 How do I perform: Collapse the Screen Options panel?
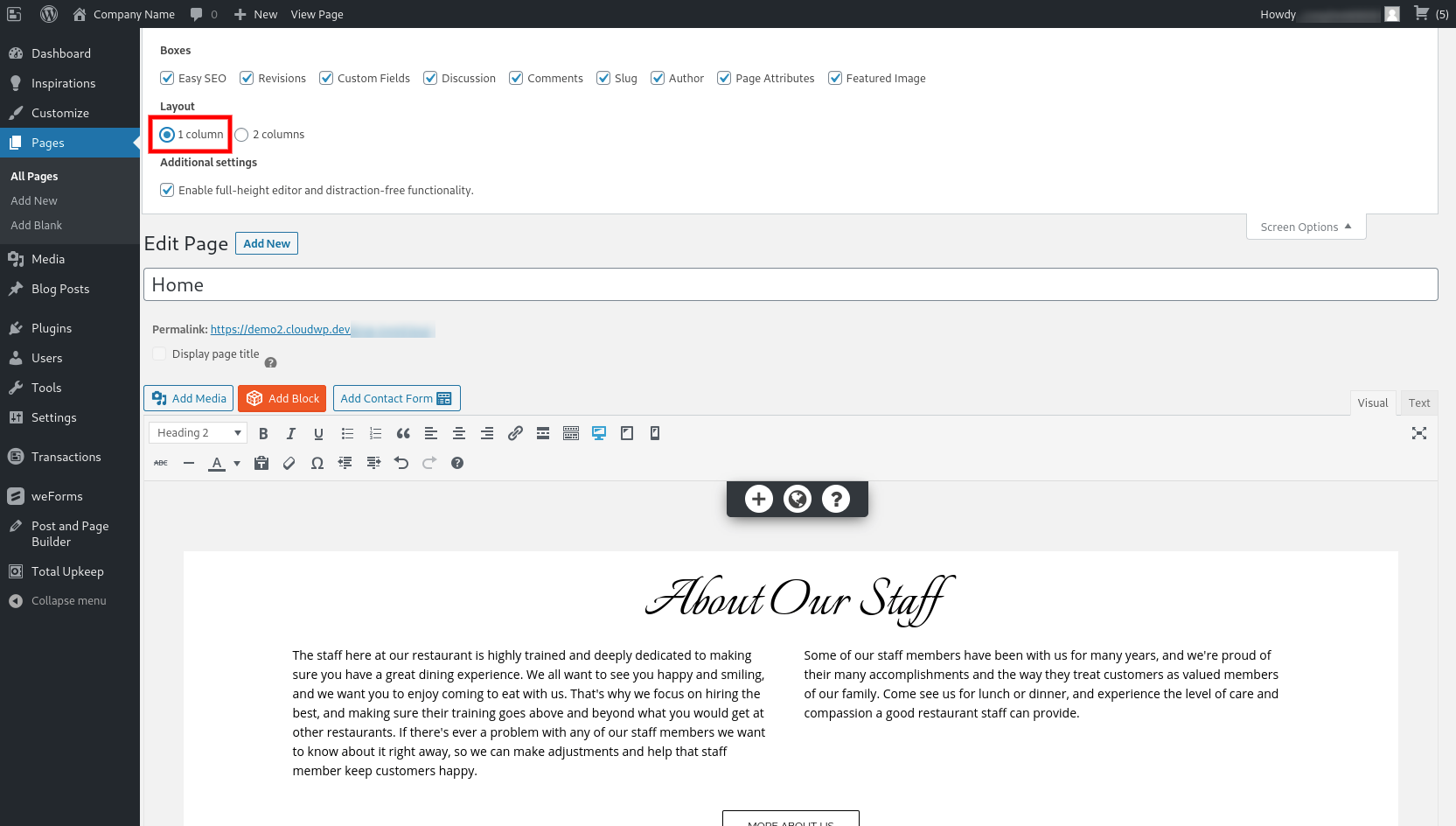(x=1305, y=227)
